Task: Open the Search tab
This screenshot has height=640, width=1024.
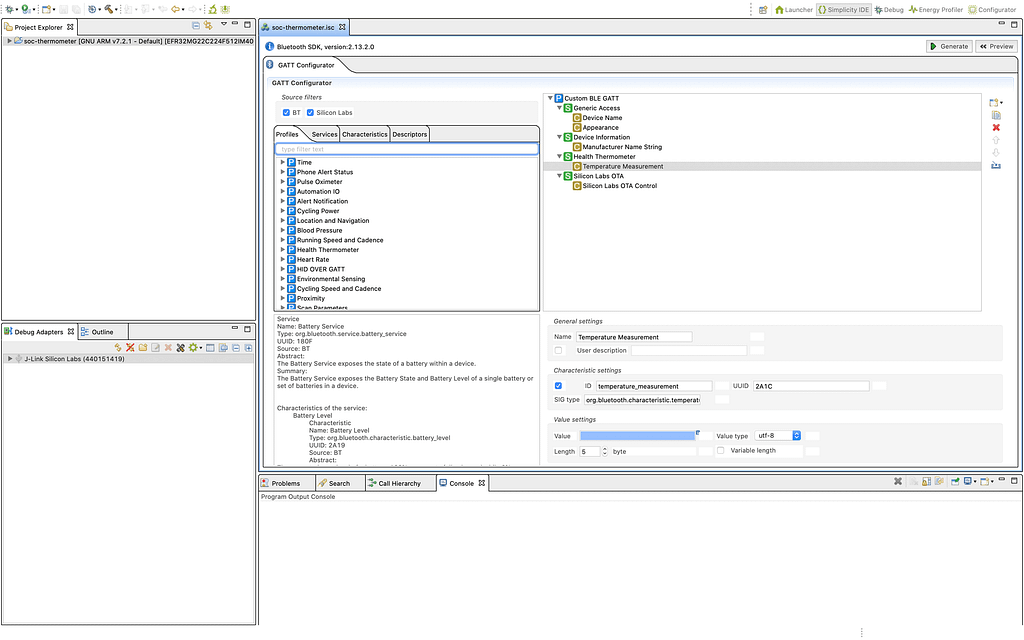Action: click(339, 483)
